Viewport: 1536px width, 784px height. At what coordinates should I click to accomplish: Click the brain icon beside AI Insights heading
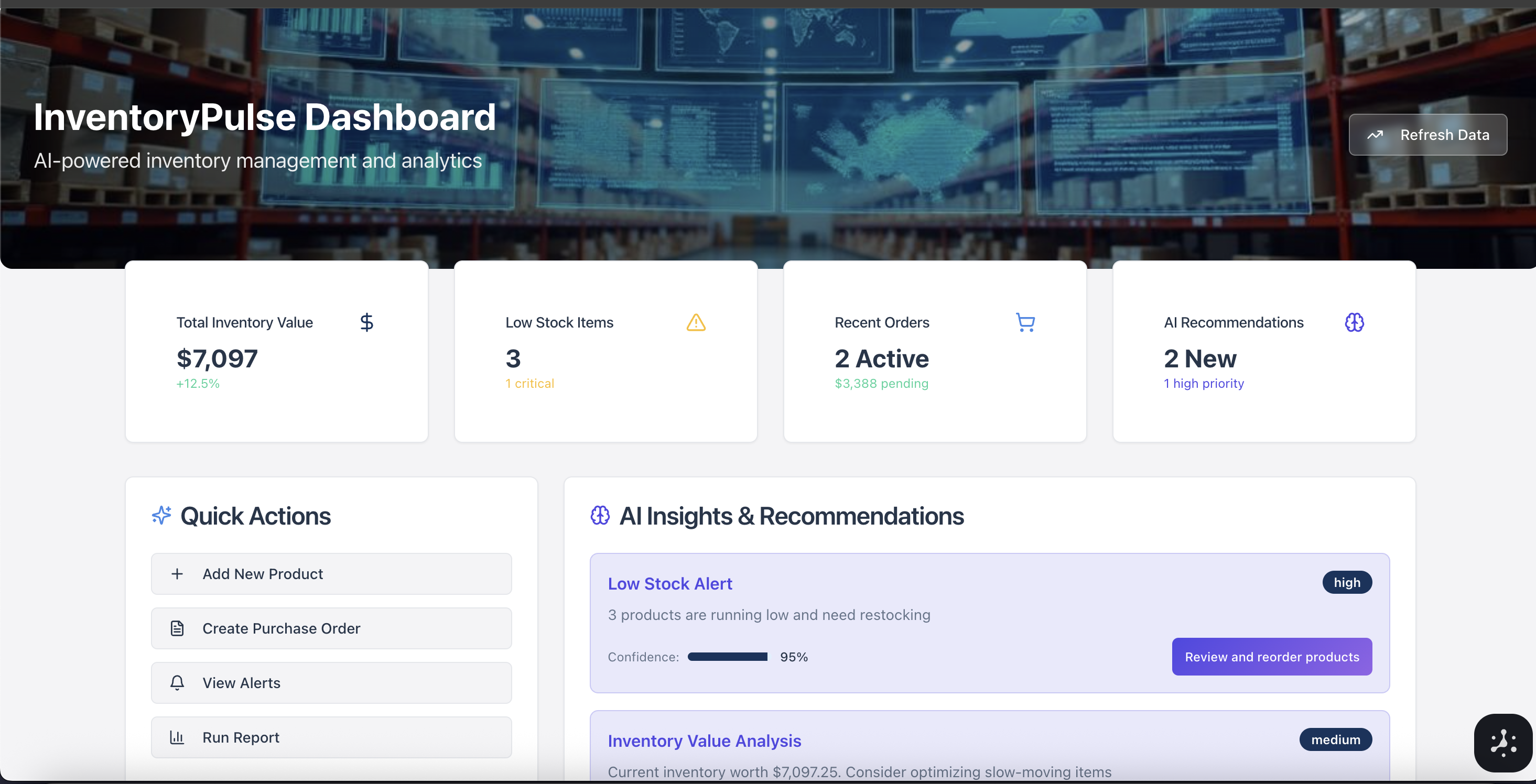[x=600, y=515]
